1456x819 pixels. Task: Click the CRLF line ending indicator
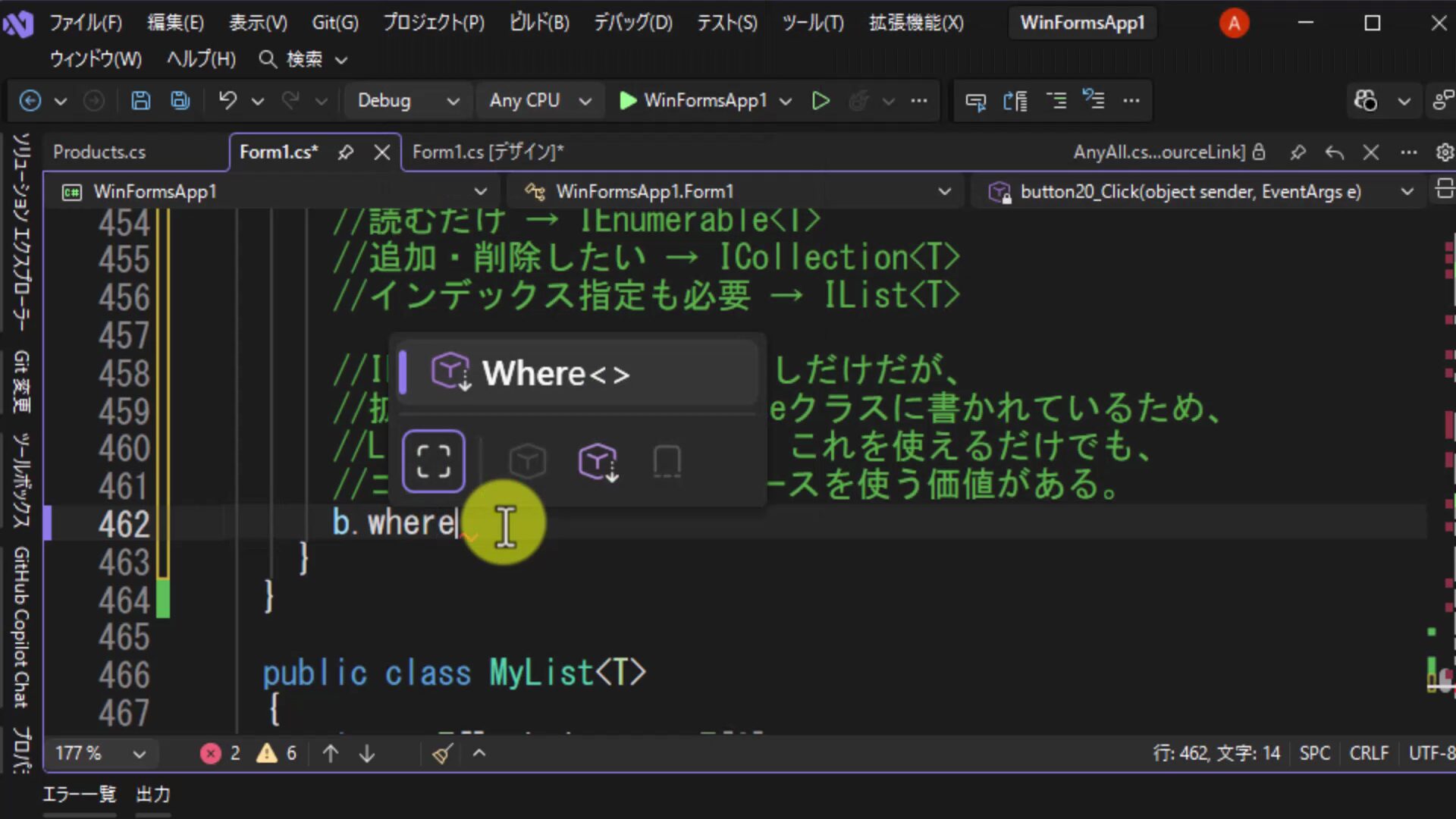1370,754
